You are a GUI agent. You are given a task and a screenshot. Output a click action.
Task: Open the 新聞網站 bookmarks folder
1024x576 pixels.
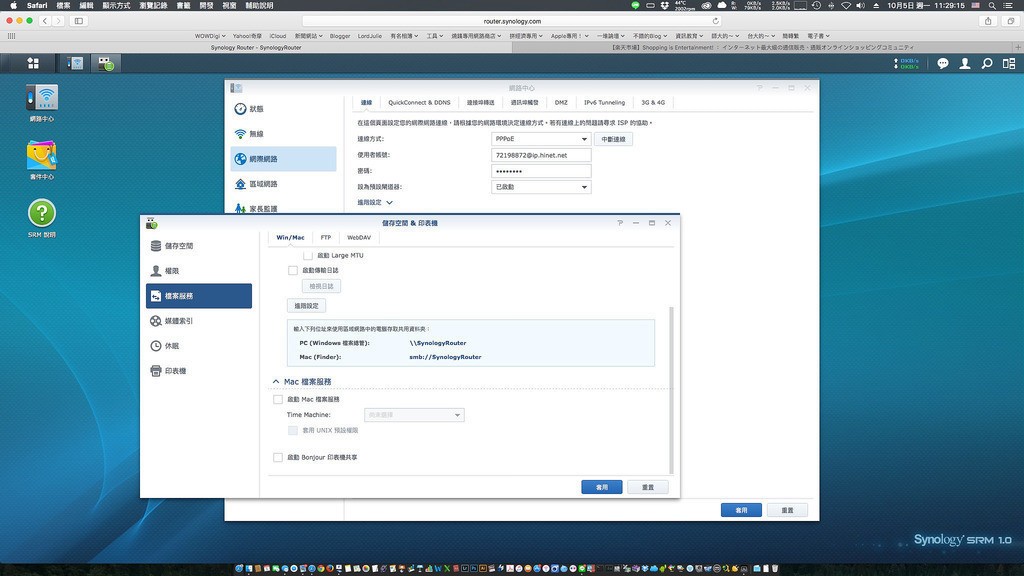308,36
